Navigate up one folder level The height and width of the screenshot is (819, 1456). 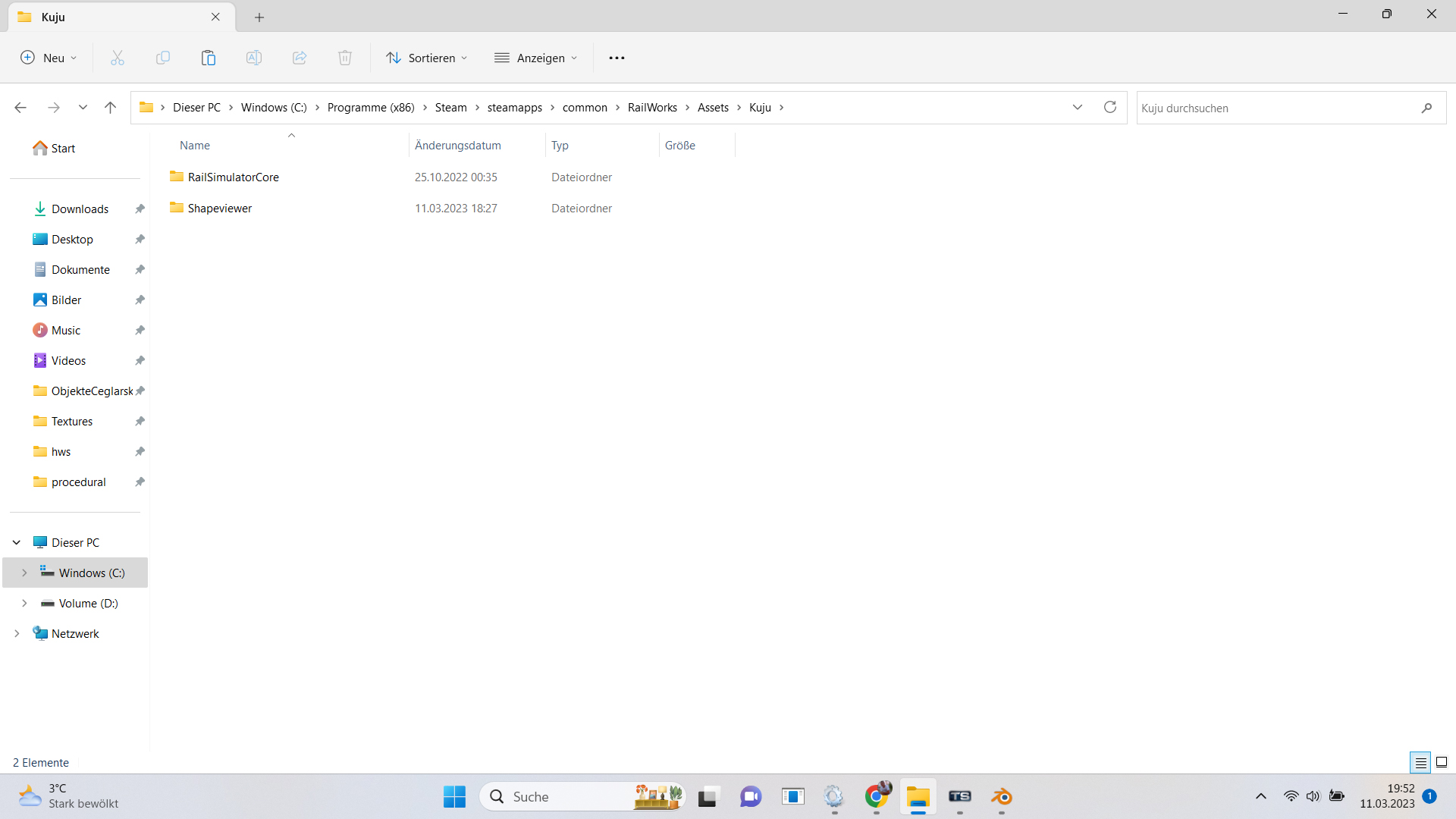point(110,108)
